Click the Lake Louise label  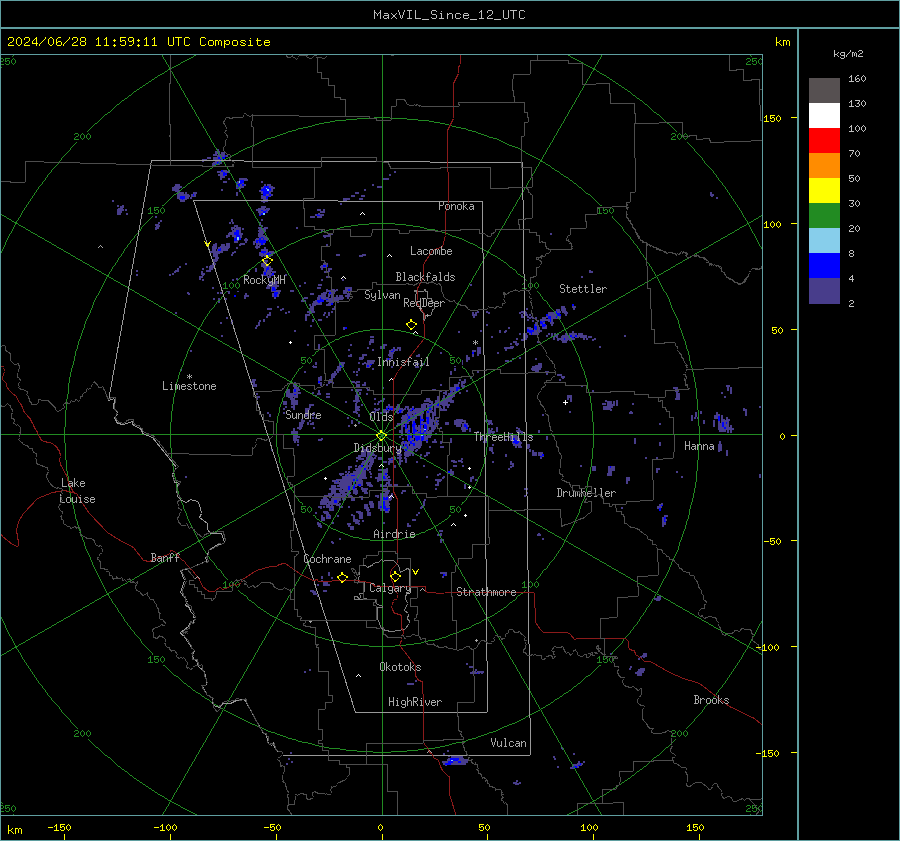click(78, 491)
